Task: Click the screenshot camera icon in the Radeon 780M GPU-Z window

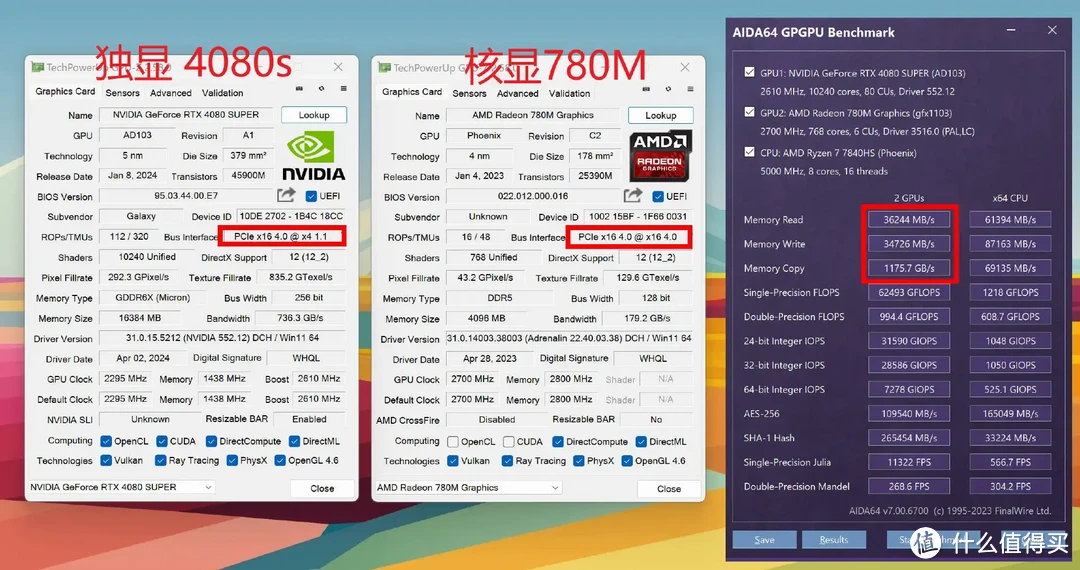Action: 646,89
